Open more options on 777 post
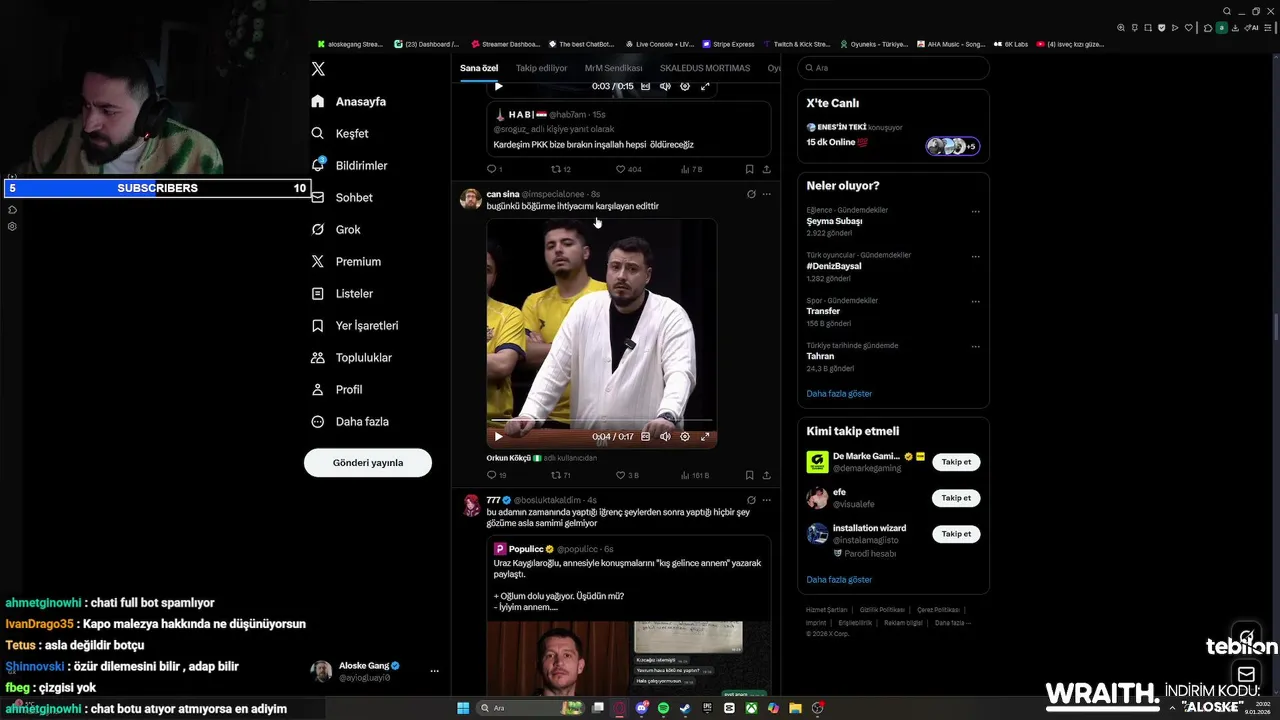This screenshot has height=720, width=1280. (767, 500)
